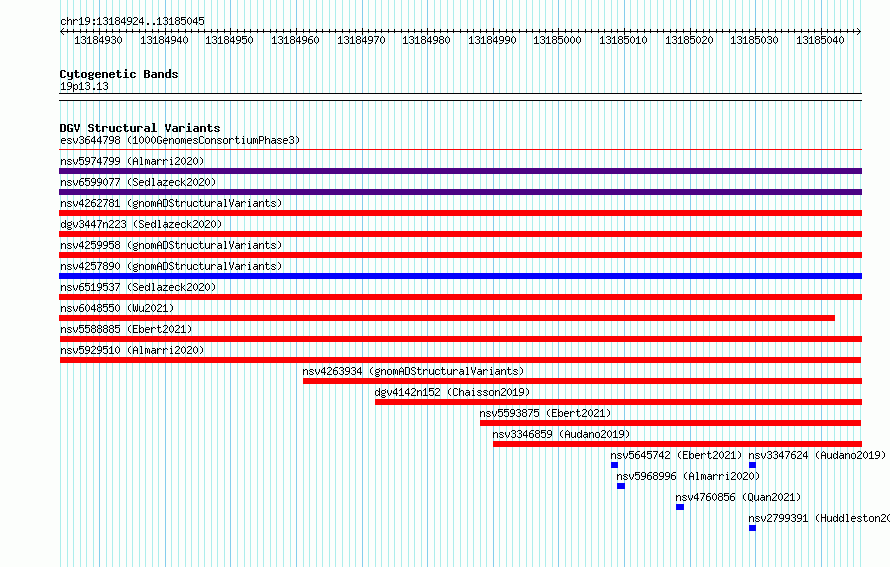Click the red bar of dgv4142n152

pyautogui.click(x=619, y=402)
